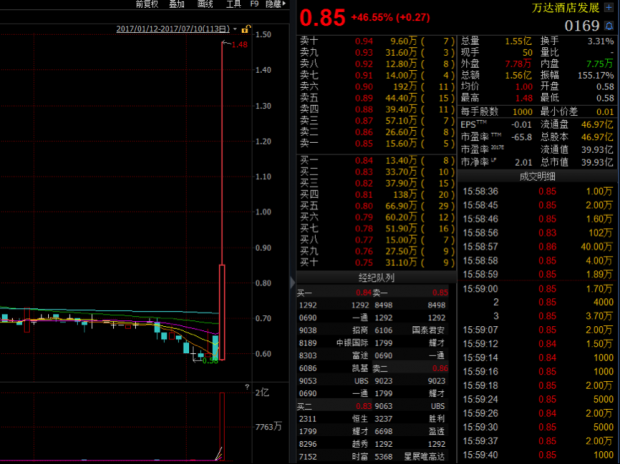Click the tall red latest candlestick body
This screenshot has height=464, width=620.
[x=222, y=312]
